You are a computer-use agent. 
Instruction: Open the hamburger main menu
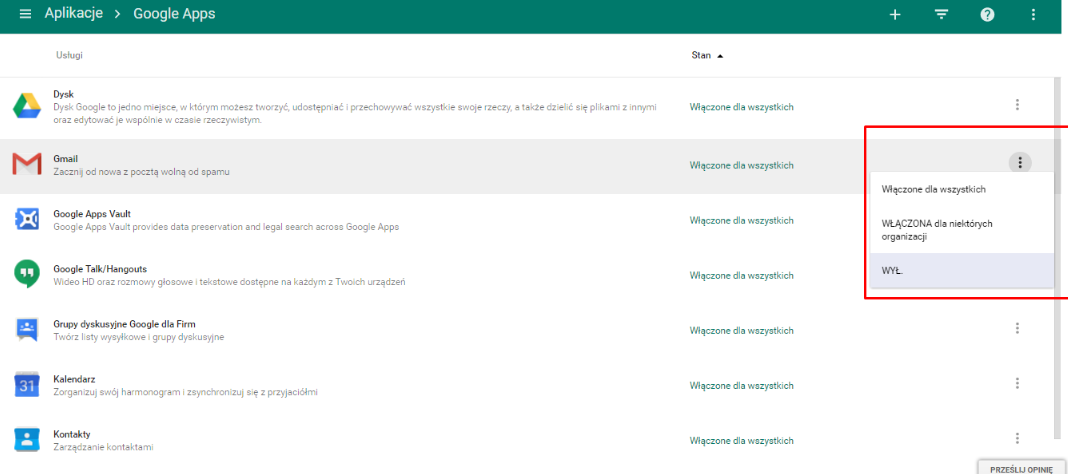coord(25,14)
